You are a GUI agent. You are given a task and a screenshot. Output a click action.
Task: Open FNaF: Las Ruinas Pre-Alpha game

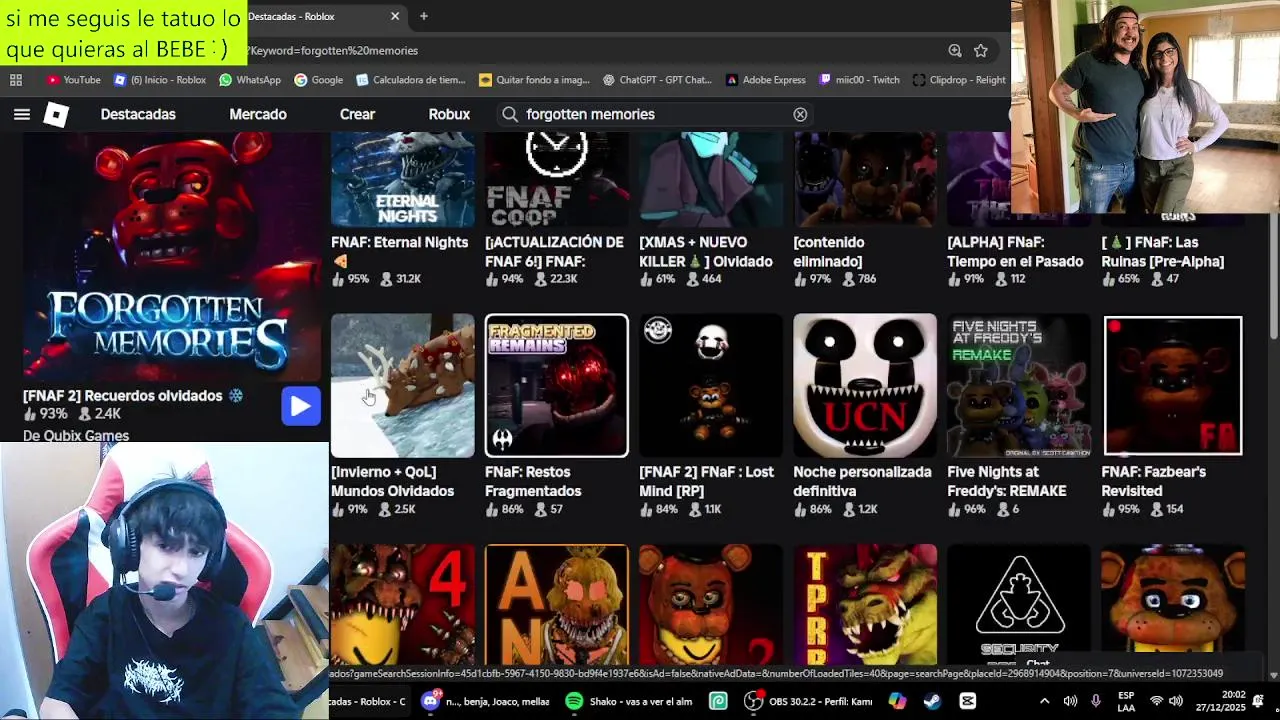tap(1163, 251)
